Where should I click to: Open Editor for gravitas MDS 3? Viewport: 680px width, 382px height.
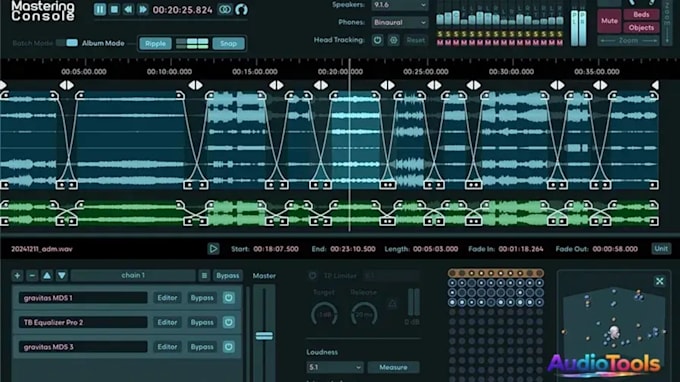167,346
